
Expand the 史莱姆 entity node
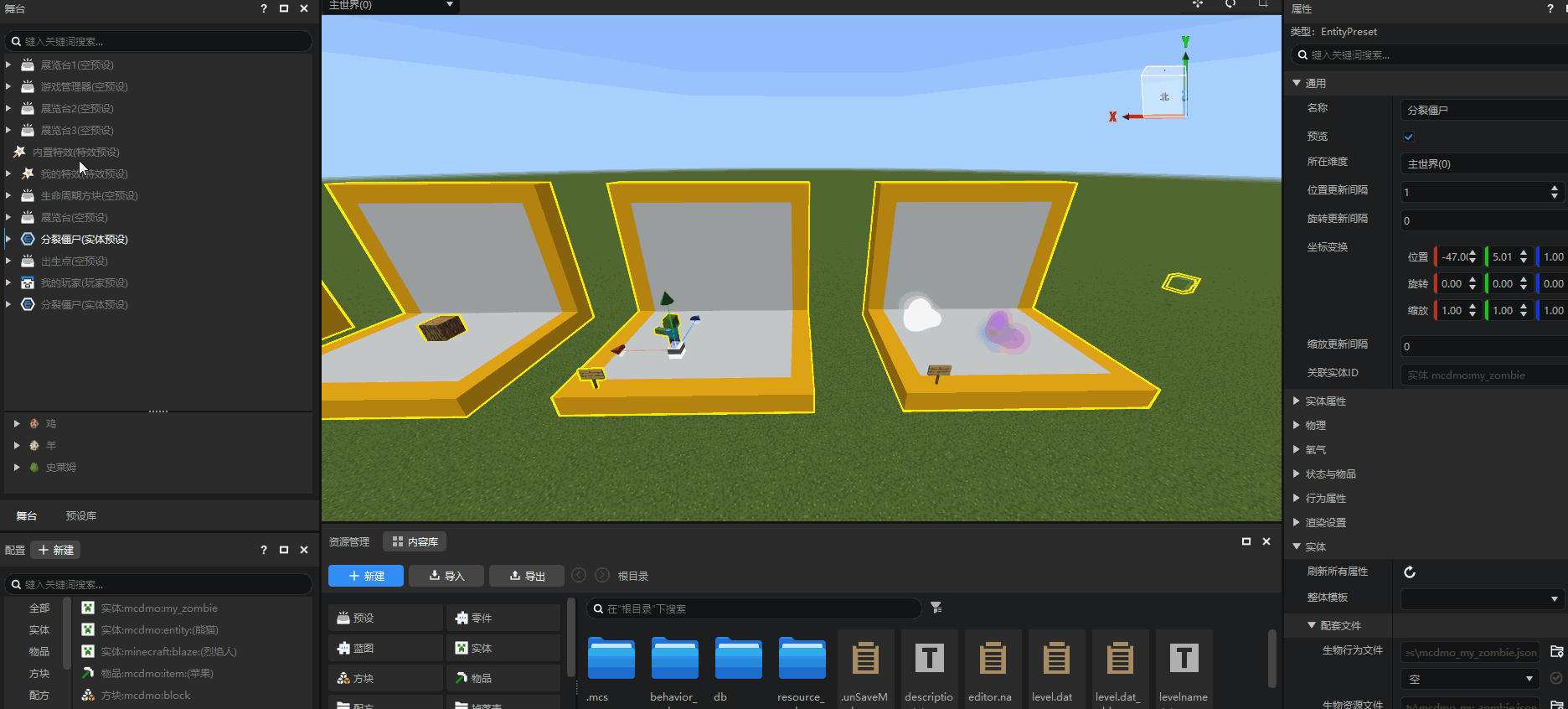pos(17,467)
